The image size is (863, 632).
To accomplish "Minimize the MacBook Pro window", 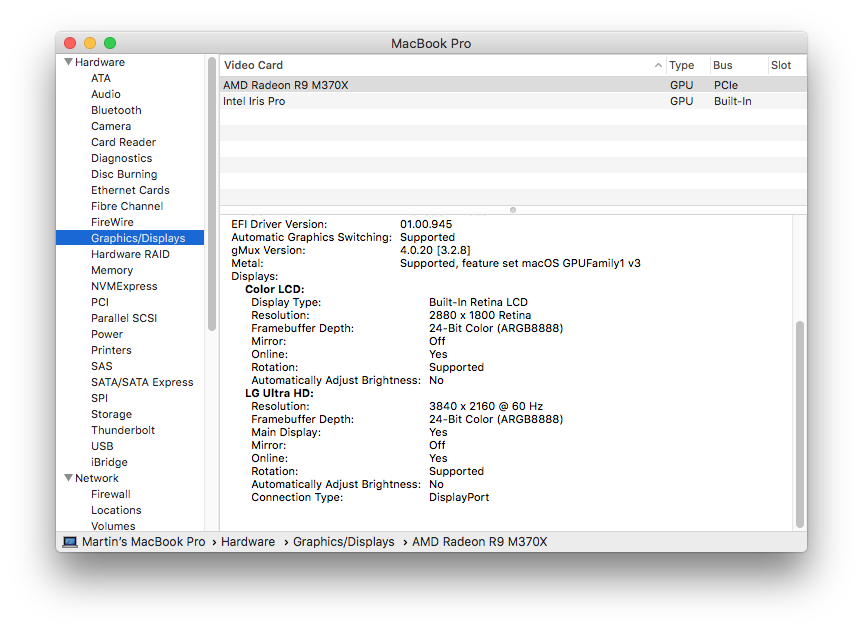I will 90,43.
